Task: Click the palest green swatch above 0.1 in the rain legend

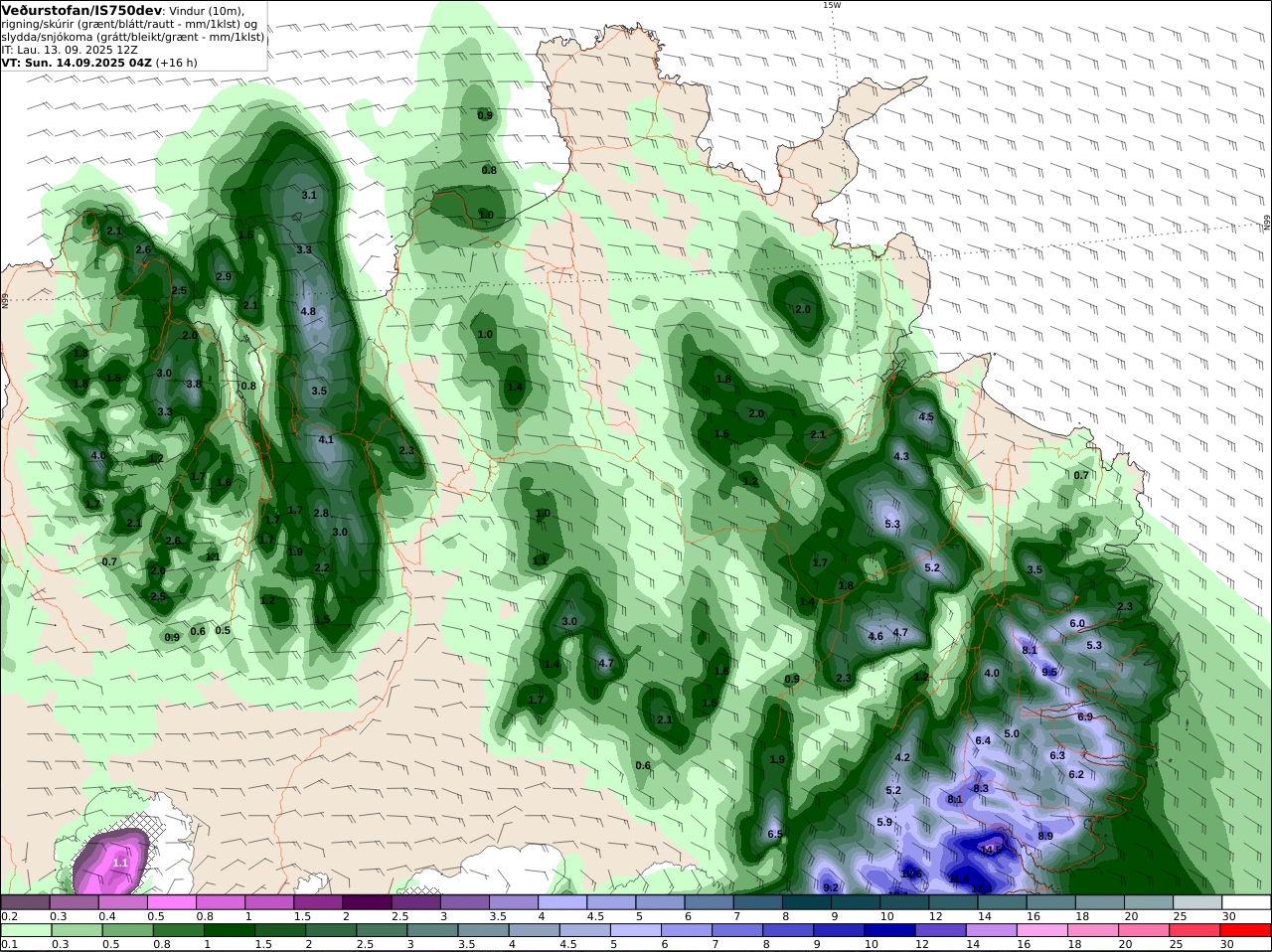Action: (25, 929)
